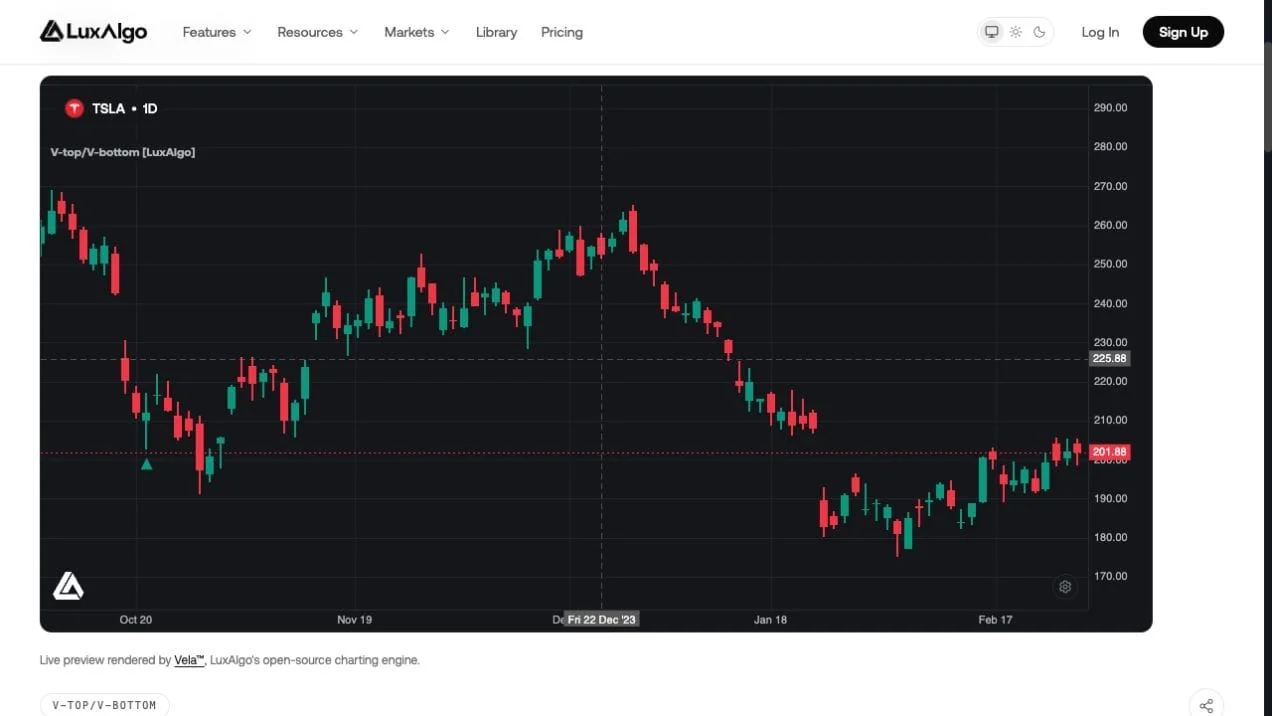
Task: Open the Vela™ link
Action: point(189,660)
